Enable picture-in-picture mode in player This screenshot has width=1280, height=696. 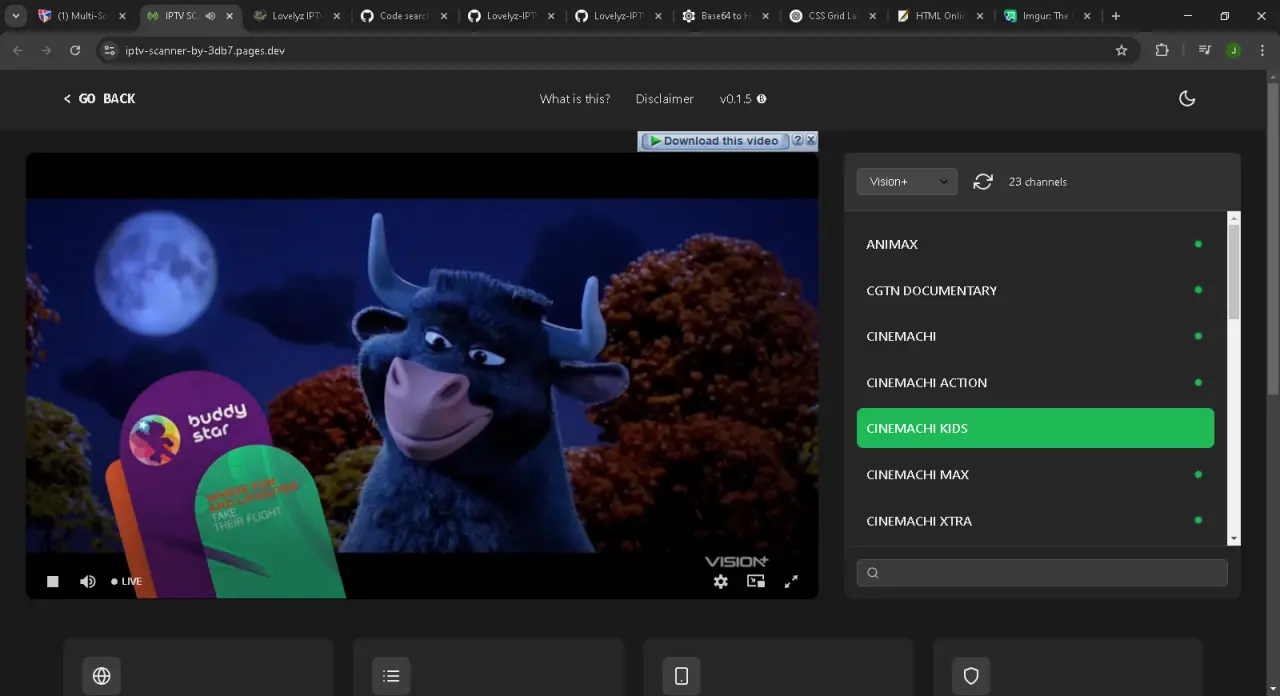[756, 581]
